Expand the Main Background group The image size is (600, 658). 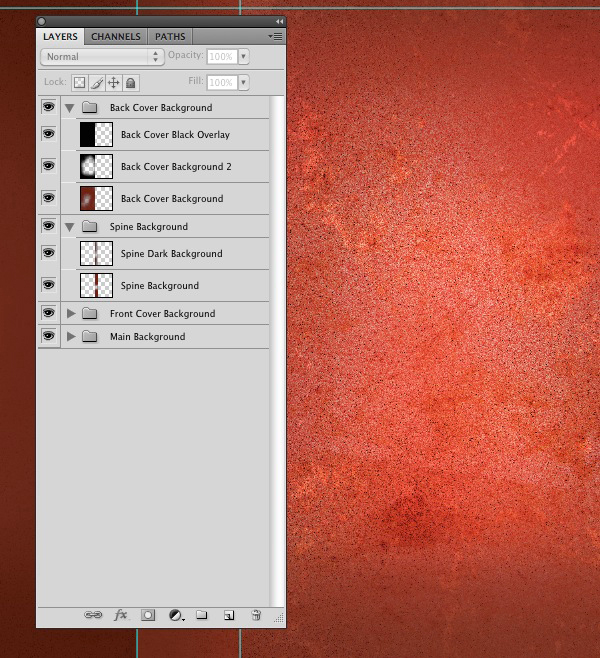[71, 337]
